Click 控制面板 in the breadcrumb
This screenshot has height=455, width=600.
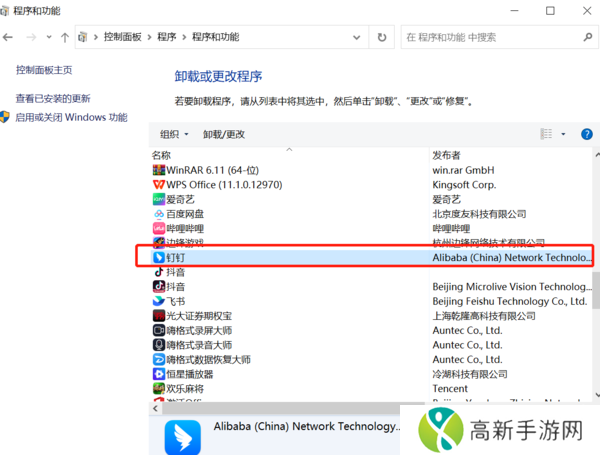[122, 37]
